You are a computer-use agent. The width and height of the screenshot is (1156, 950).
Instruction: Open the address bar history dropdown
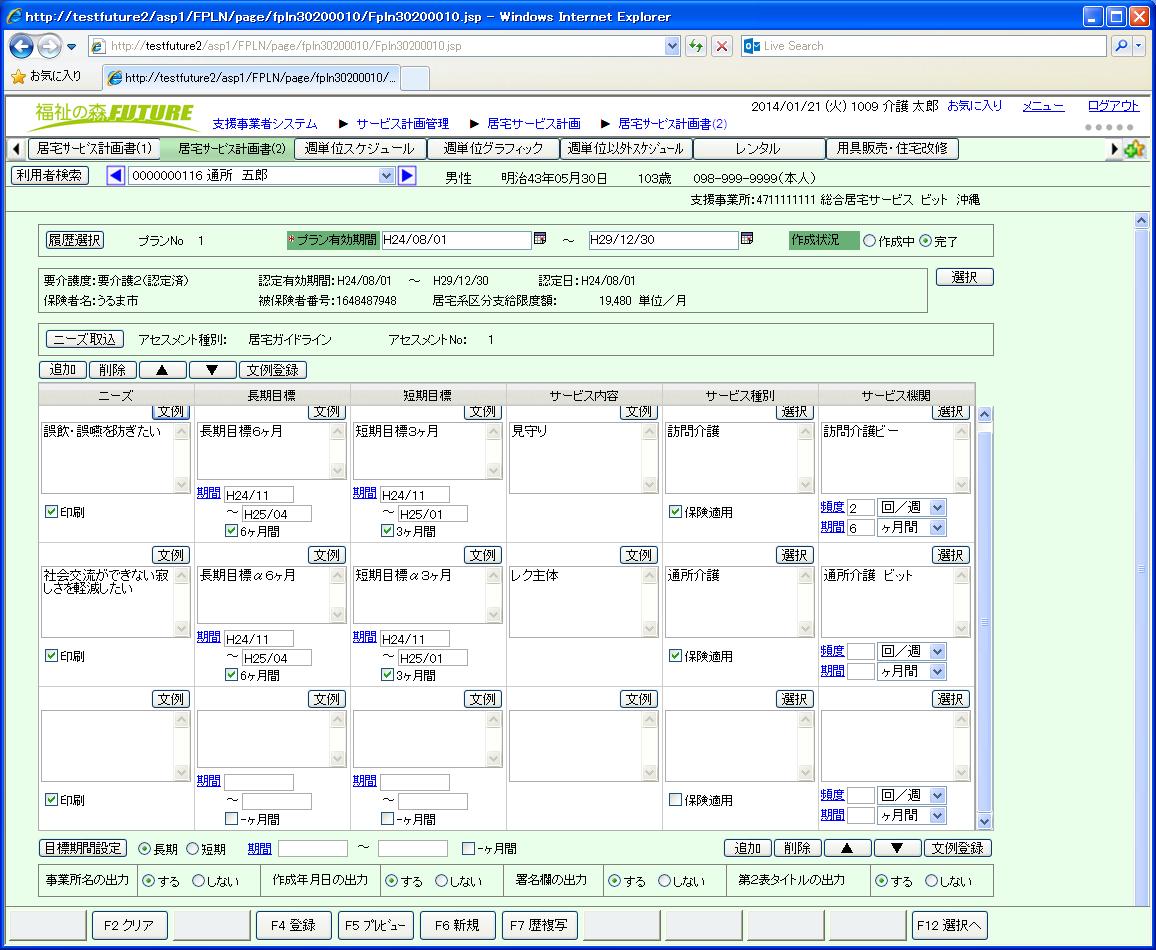click(x=672, y=46)
